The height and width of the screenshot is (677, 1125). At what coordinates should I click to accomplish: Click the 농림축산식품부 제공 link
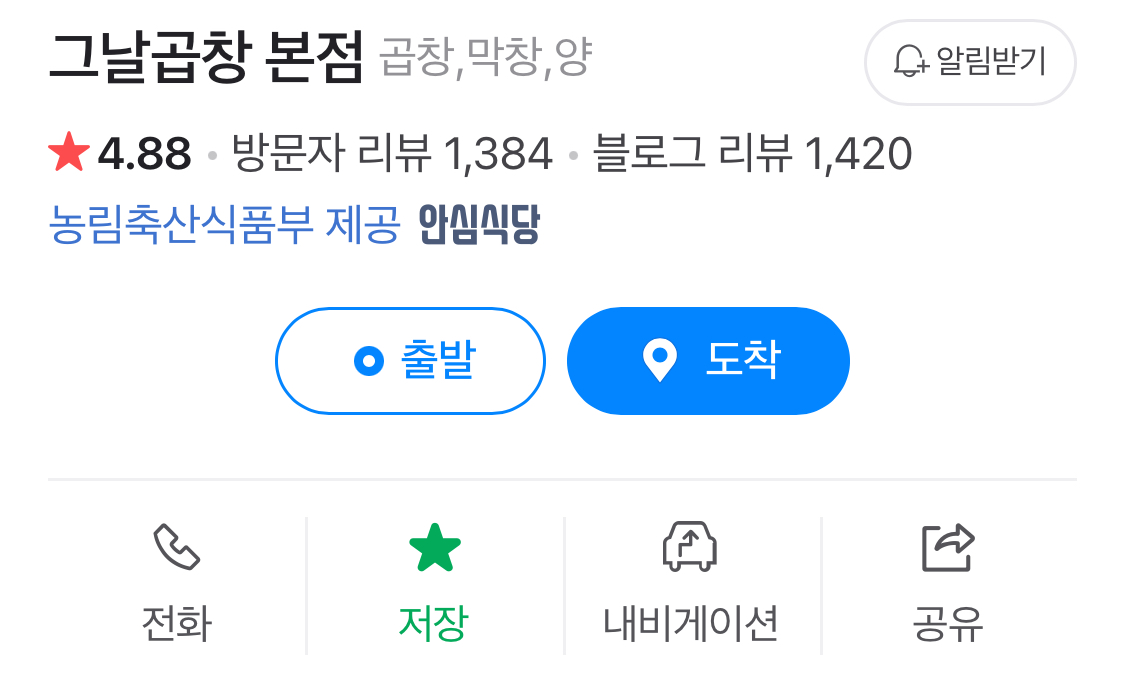coord(224,224)
